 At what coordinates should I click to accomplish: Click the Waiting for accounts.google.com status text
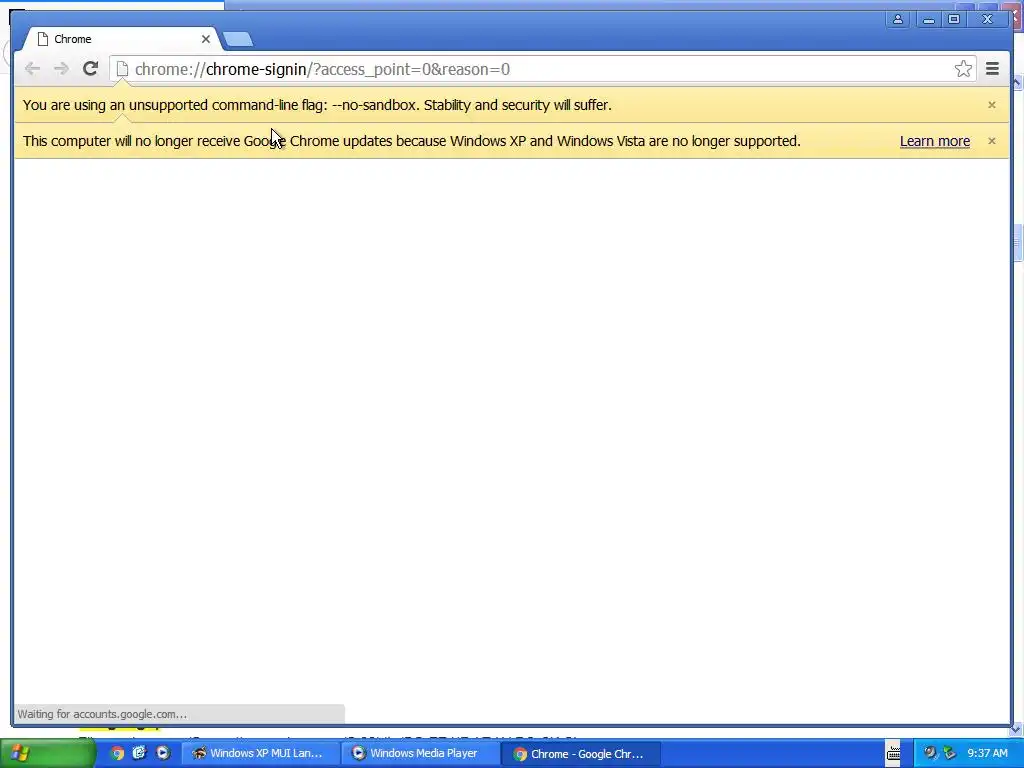(102, 714)
